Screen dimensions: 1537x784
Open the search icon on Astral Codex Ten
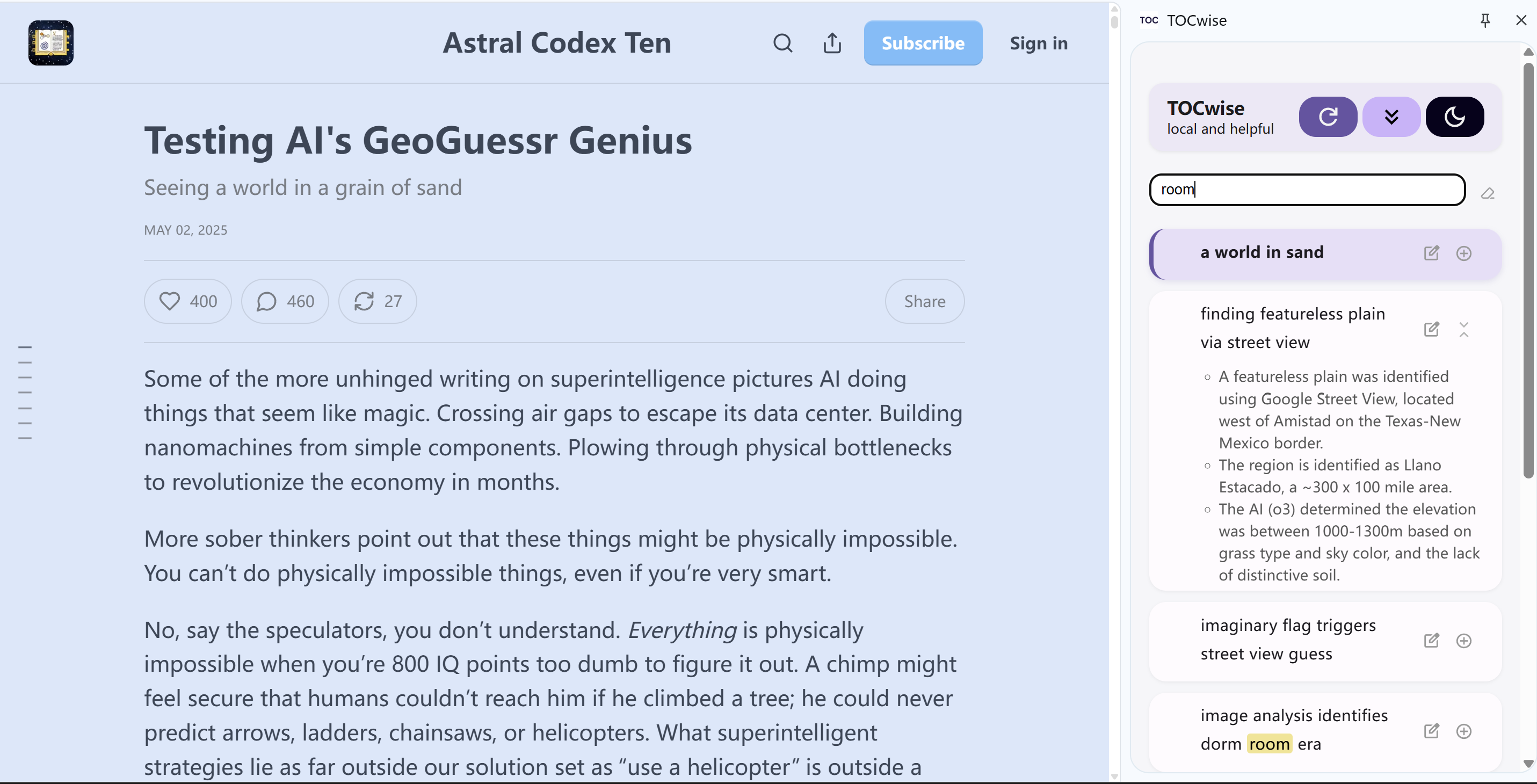783,43
